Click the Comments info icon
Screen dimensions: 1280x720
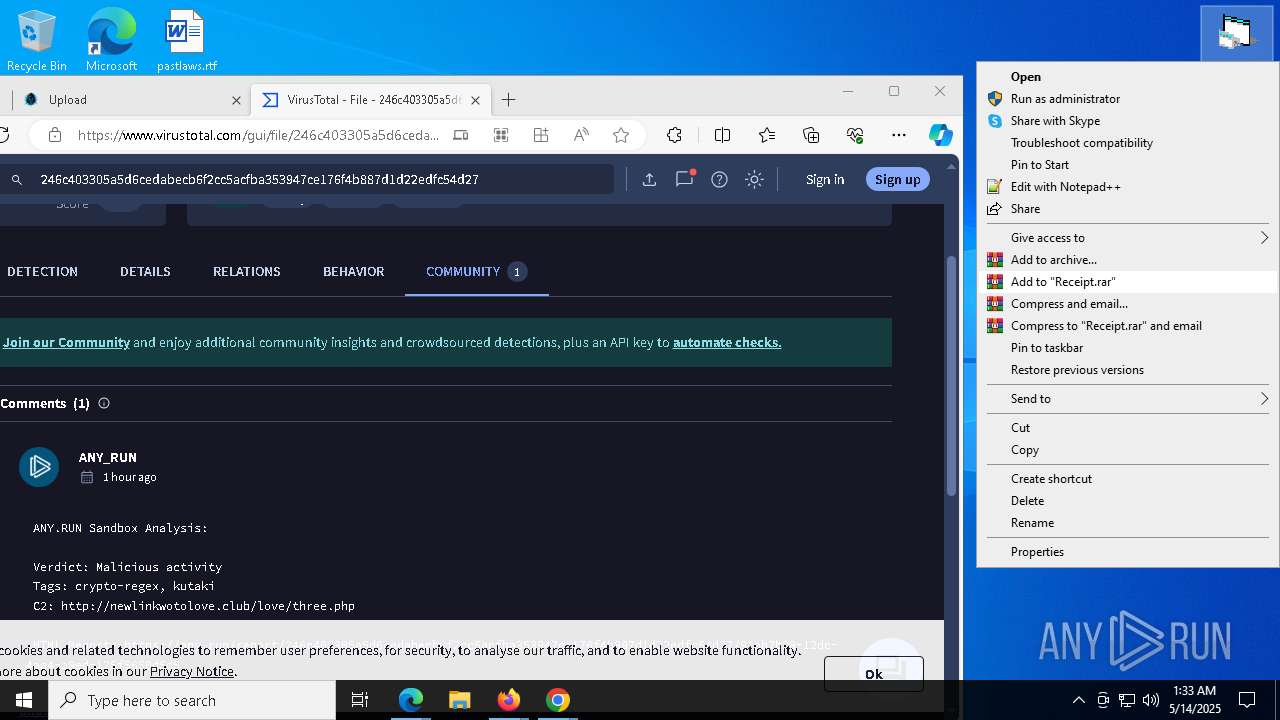tap(104, 403)
